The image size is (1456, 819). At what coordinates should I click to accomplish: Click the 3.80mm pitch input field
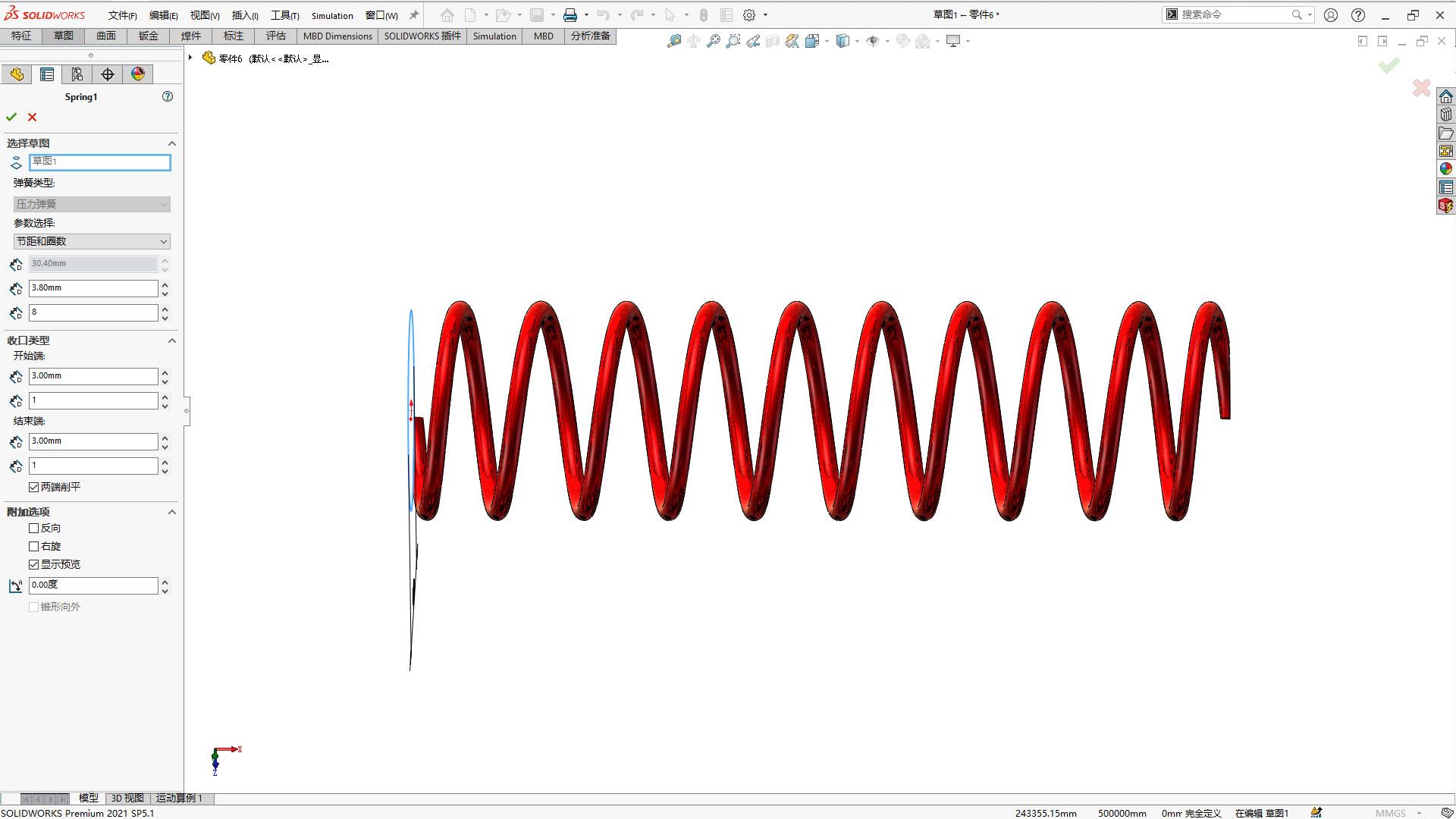93,288
